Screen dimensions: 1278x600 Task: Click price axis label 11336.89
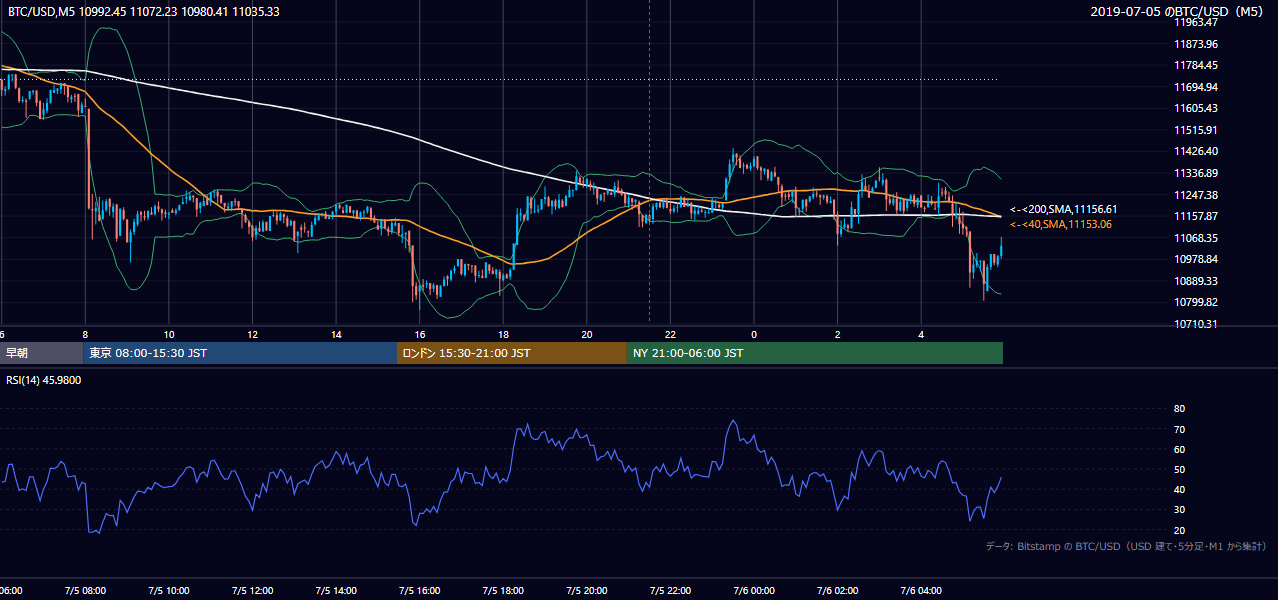(1196, 173)
